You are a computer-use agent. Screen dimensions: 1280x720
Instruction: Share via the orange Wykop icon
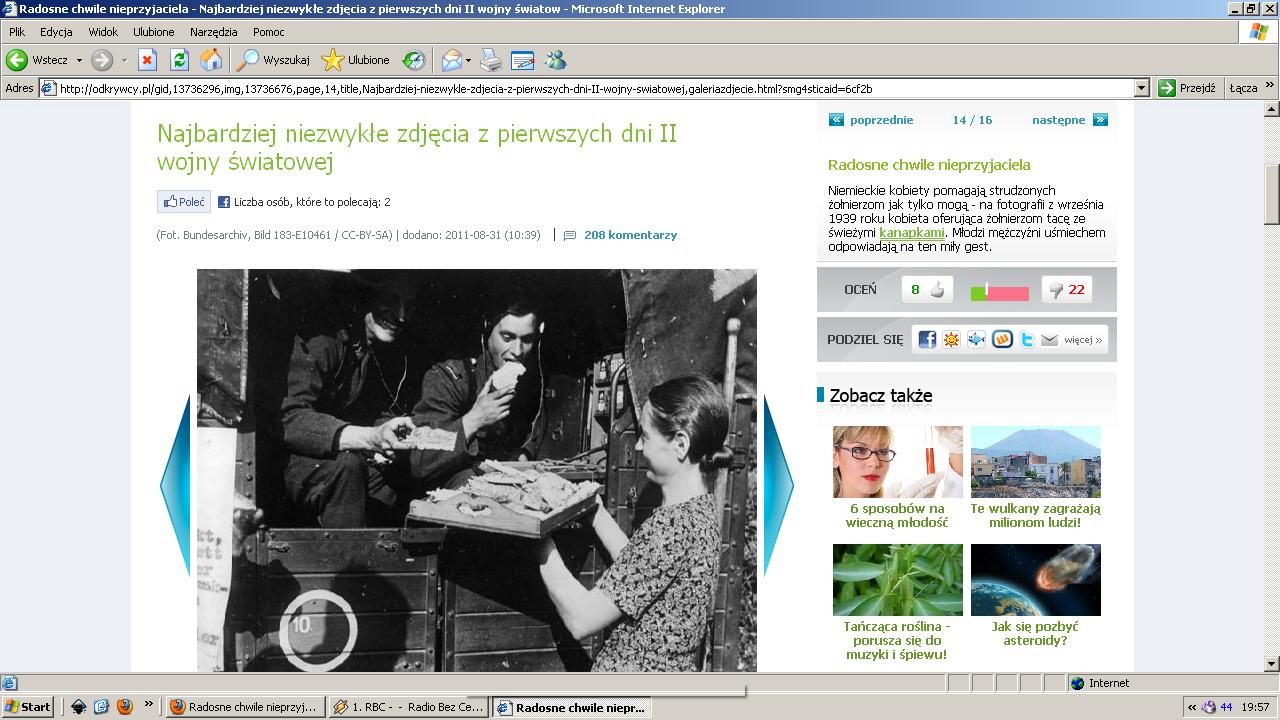pyautogui.click(x=1002, y=339)
